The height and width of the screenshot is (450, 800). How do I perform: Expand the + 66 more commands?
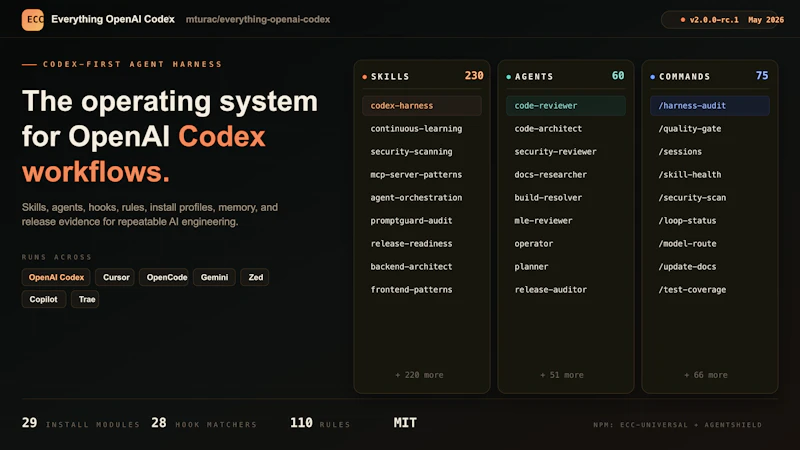tap(706, 375)
